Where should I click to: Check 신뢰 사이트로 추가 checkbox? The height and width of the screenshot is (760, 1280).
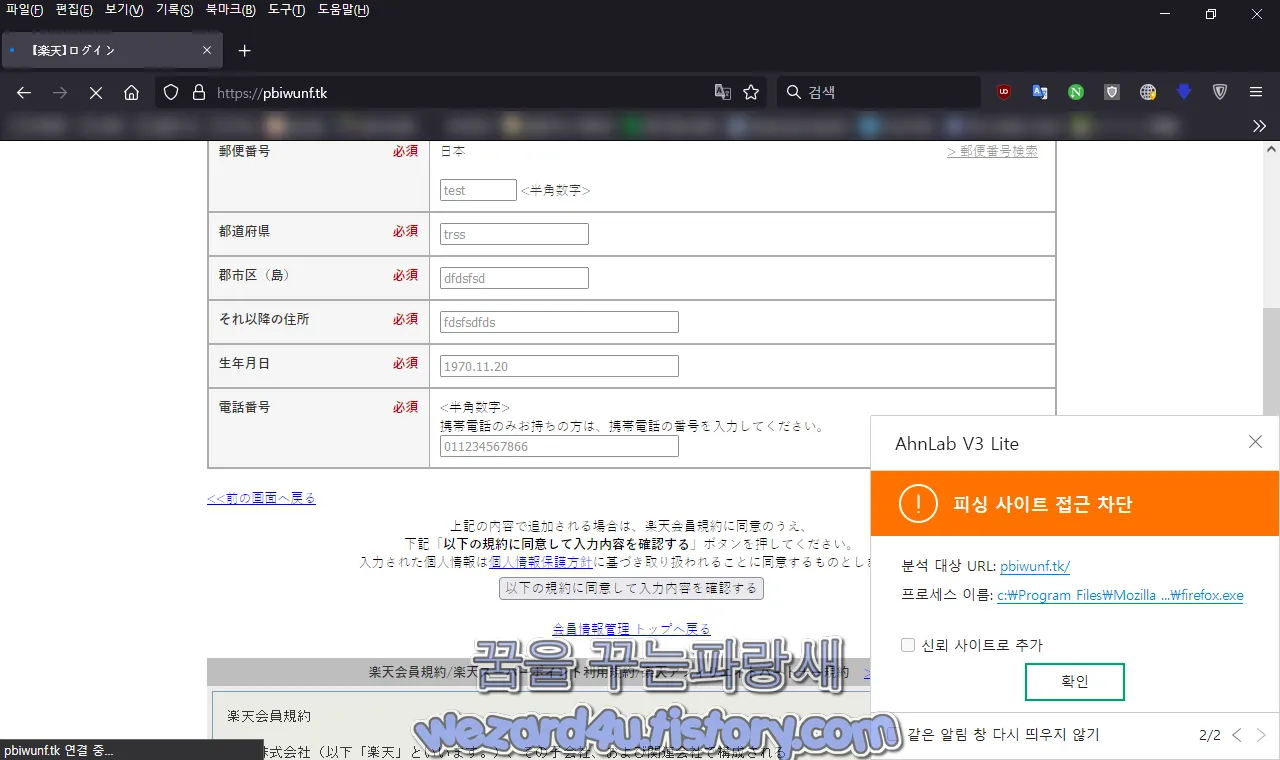tap(908, 645)
